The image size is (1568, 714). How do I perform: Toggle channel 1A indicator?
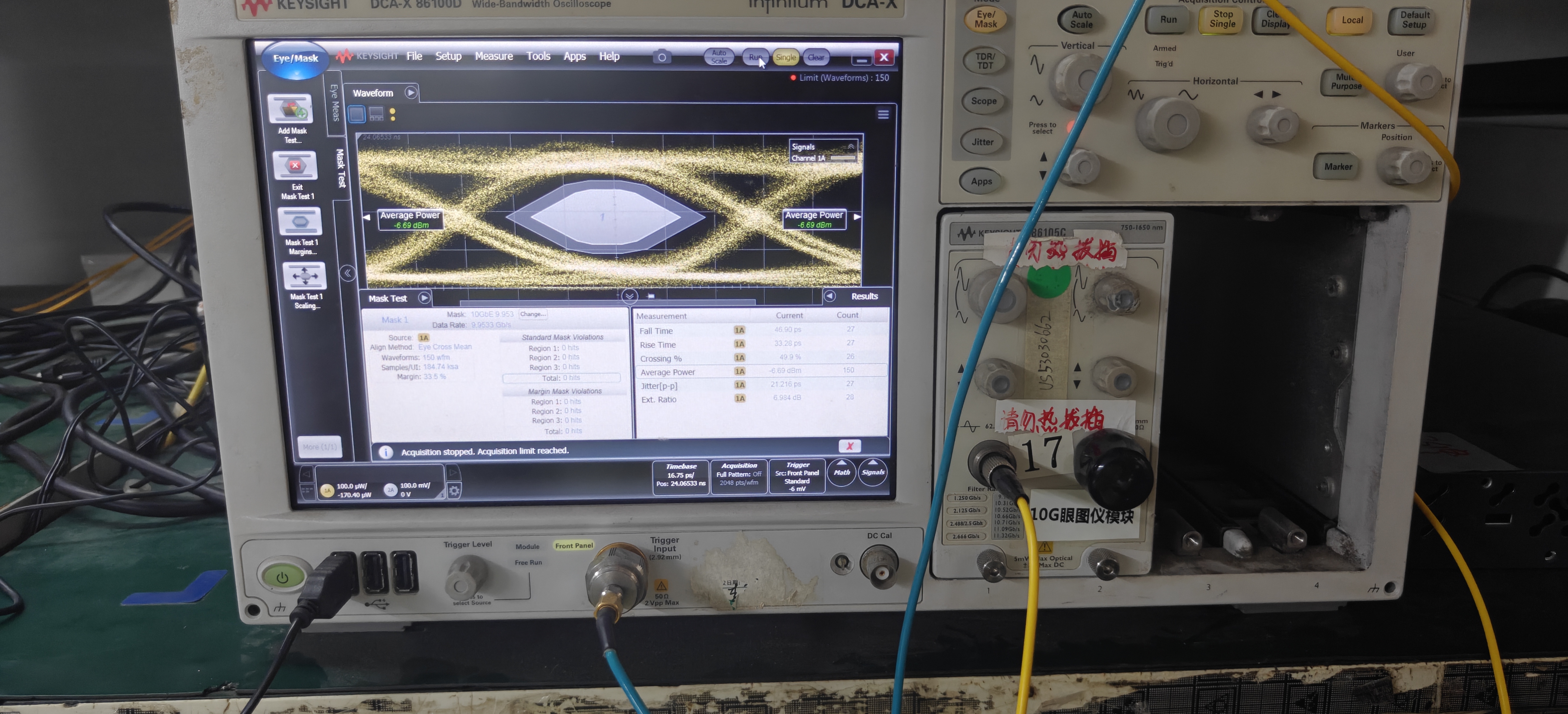(327, 490)
